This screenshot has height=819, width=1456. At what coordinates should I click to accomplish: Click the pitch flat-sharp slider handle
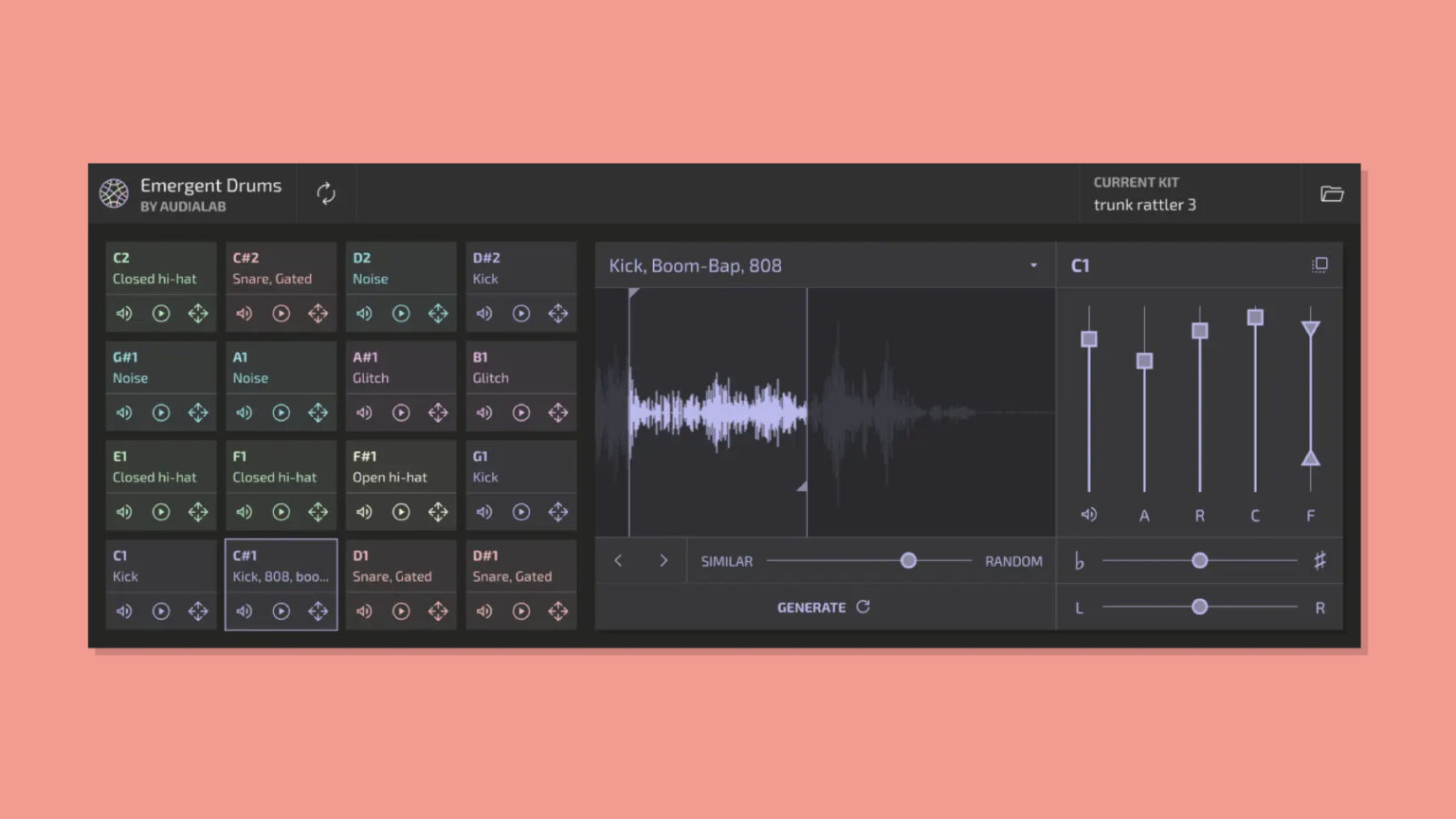click(1200, 560)
